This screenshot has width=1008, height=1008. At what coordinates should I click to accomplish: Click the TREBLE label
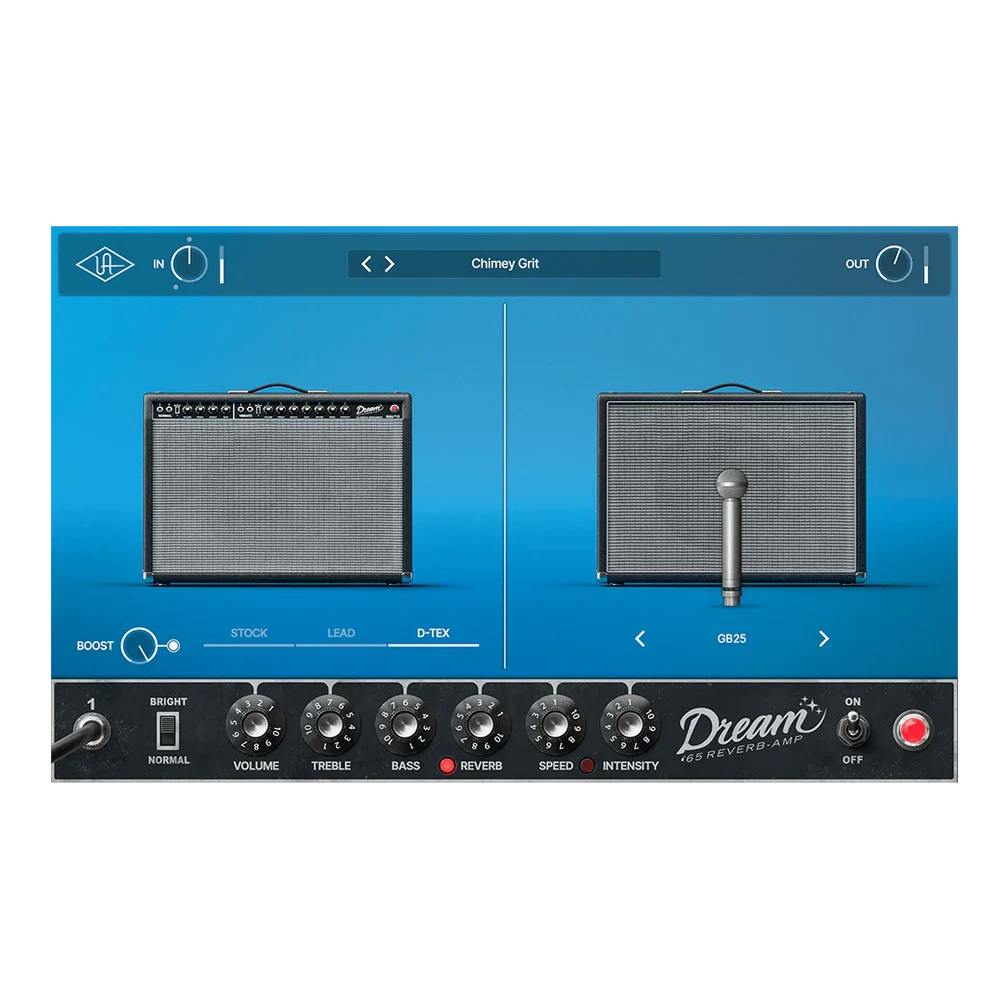[331, 766]
